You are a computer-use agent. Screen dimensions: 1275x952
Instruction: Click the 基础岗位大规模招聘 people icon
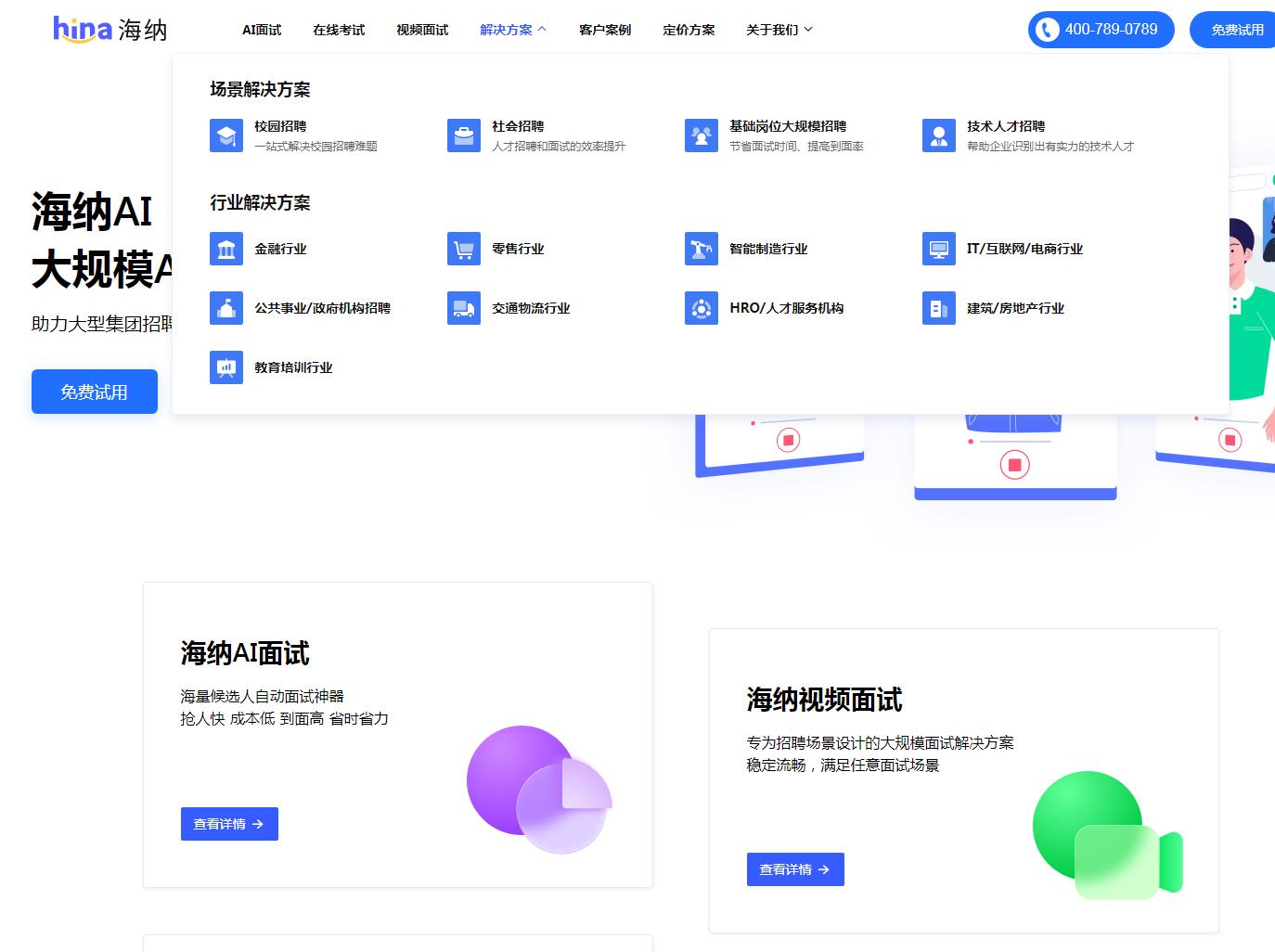click(x=702, y=135)
